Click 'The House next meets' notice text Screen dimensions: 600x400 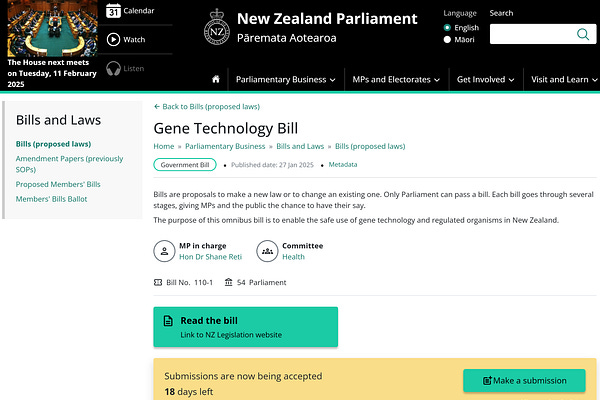click(x=52, y=73)
